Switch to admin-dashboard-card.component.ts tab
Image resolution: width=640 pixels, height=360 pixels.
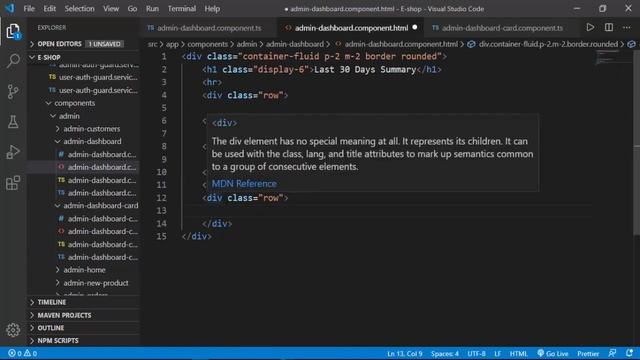502,28
